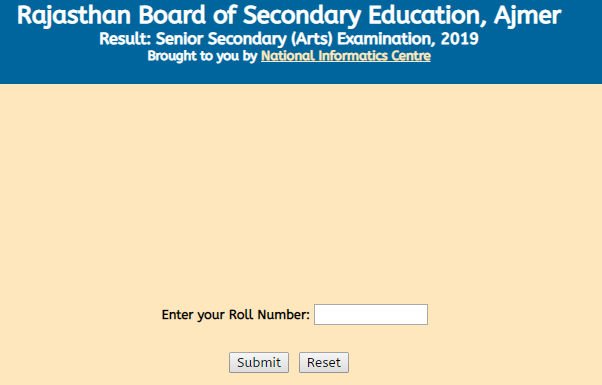Select the 'Enter your Roll Number:' label
Image resolution: width=602 pixels, height=385 pixels.
[235, 315]
